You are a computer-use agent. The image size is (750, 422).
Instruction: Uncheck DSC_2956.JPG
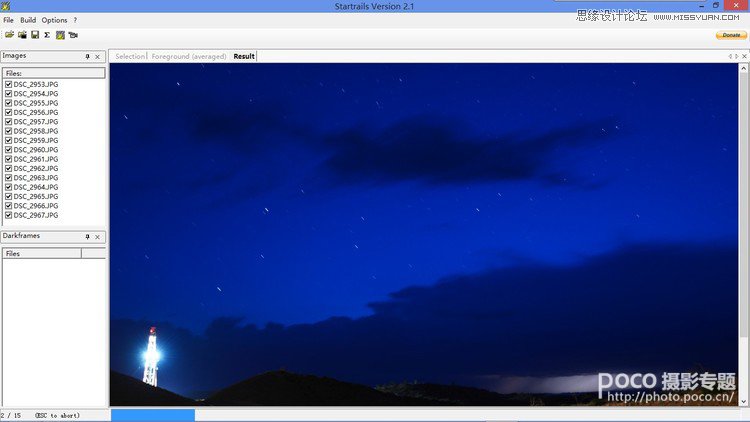coord(8,112)
